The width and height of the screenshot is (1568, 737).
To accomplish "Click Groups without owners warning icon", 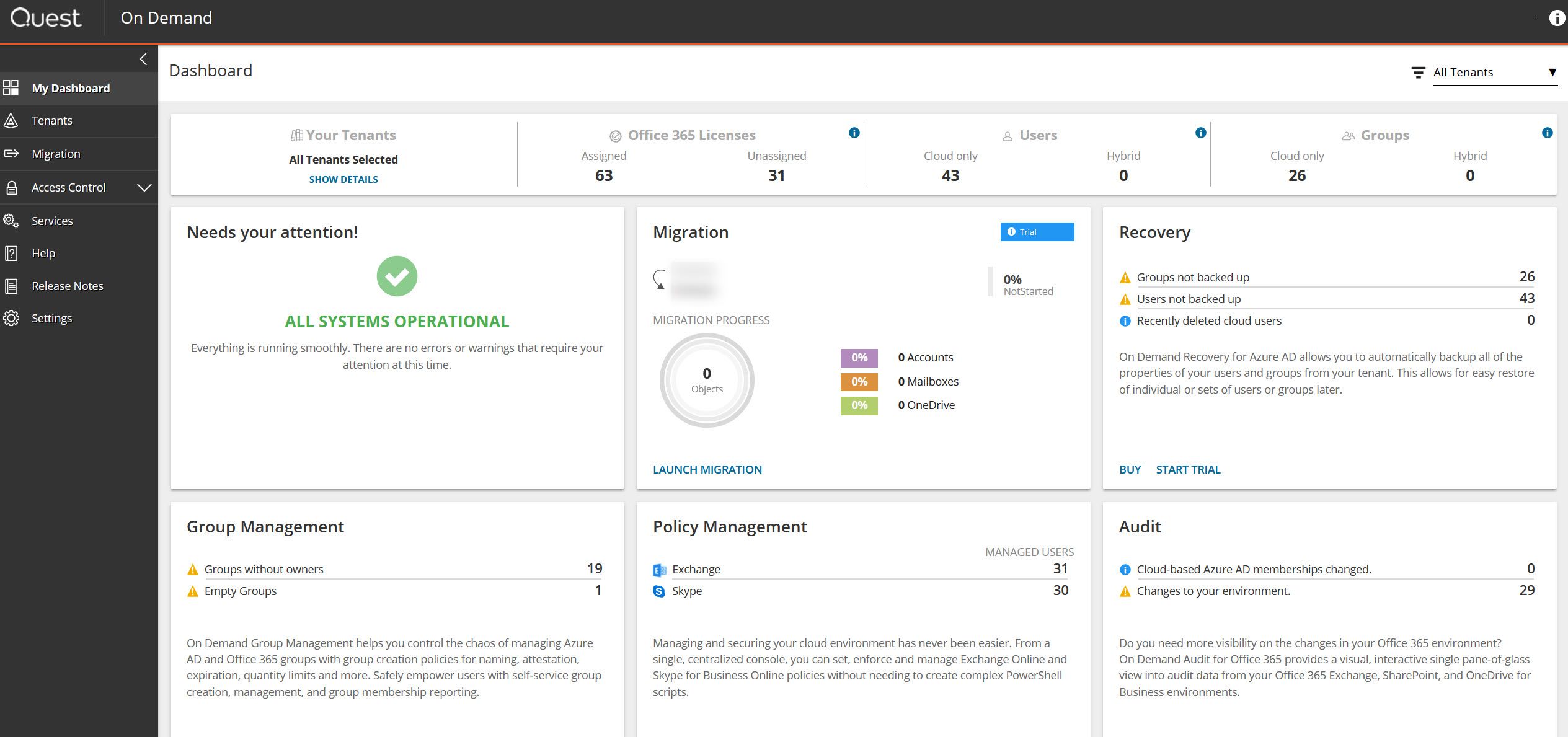I will point(193,570).
